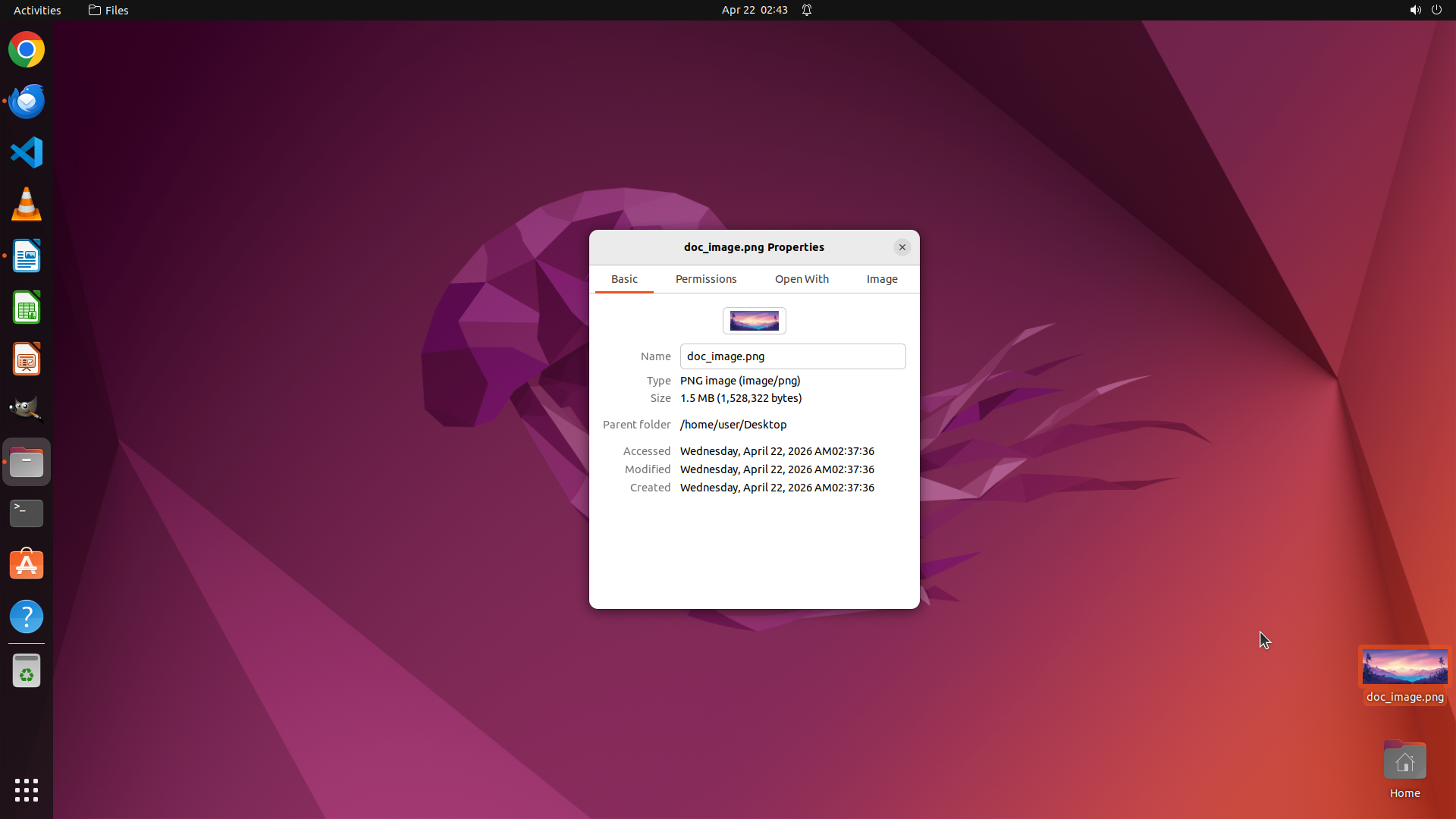Start VLC media player
This screenshot has height=819, width=1456.
tap(27, 204)
